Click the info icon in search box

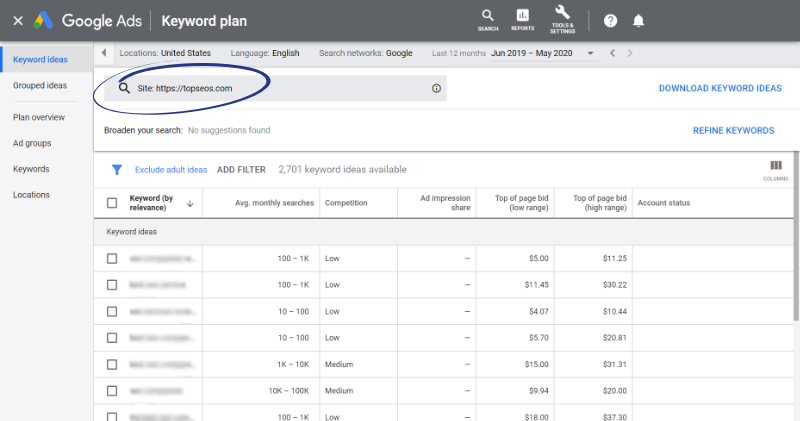(436, 88)
